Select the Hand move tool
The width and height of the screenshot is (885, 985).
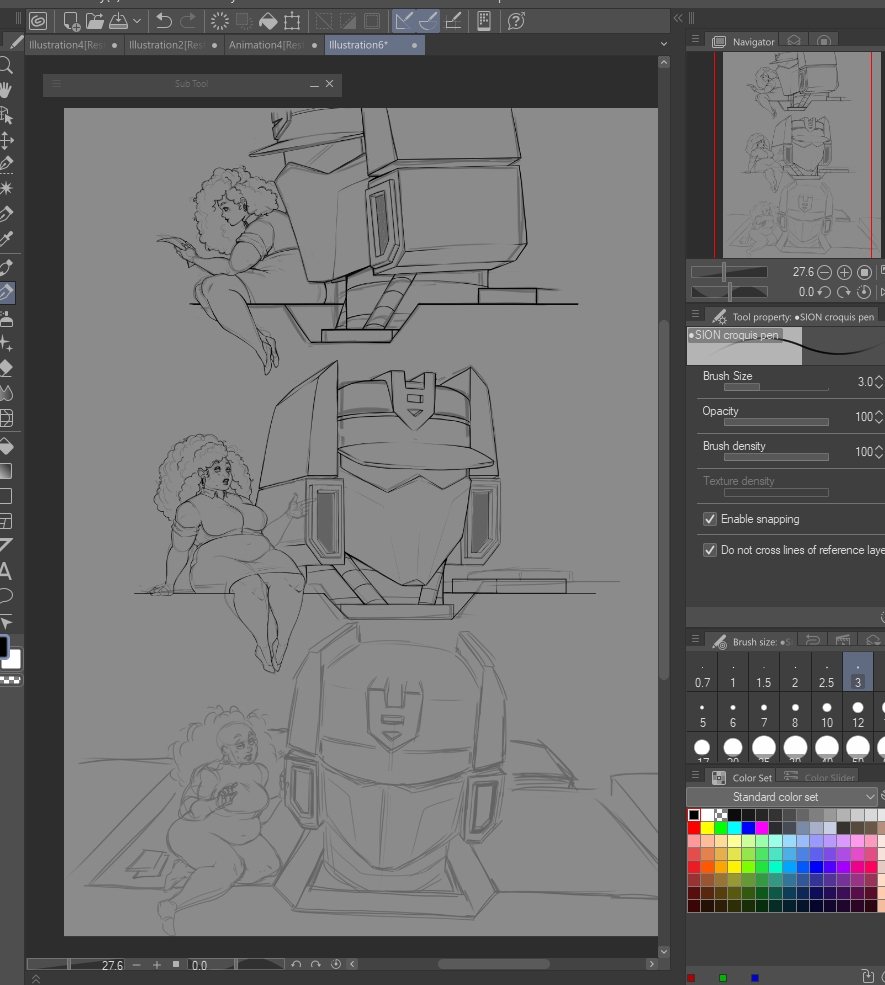6,91
